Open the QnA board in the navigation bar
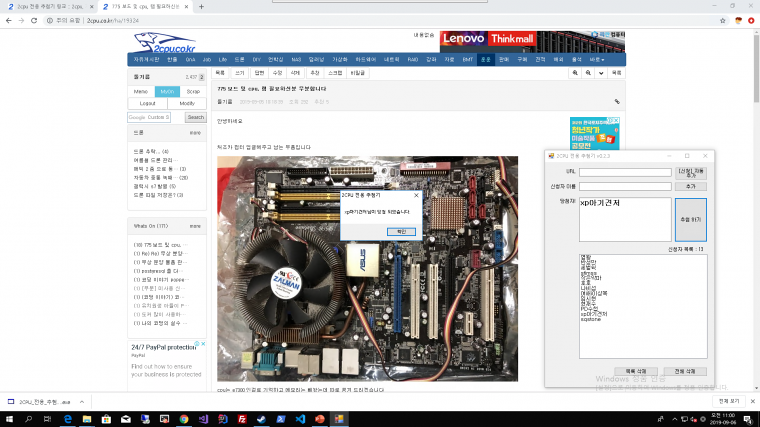The width and height of the screenshot is (760, 427). point(190,60)
